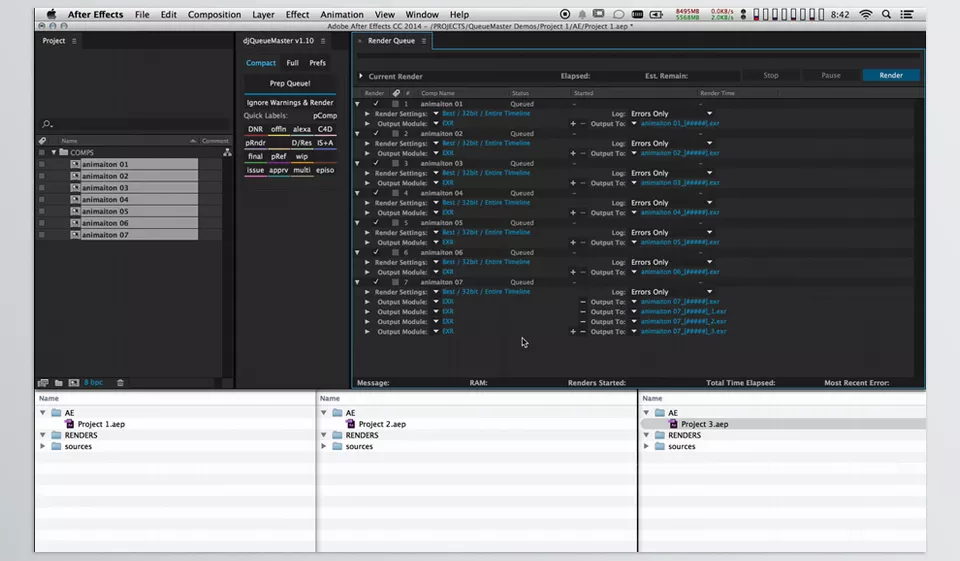Toggle render checkbox for animaiton 06

pos(376,252)
